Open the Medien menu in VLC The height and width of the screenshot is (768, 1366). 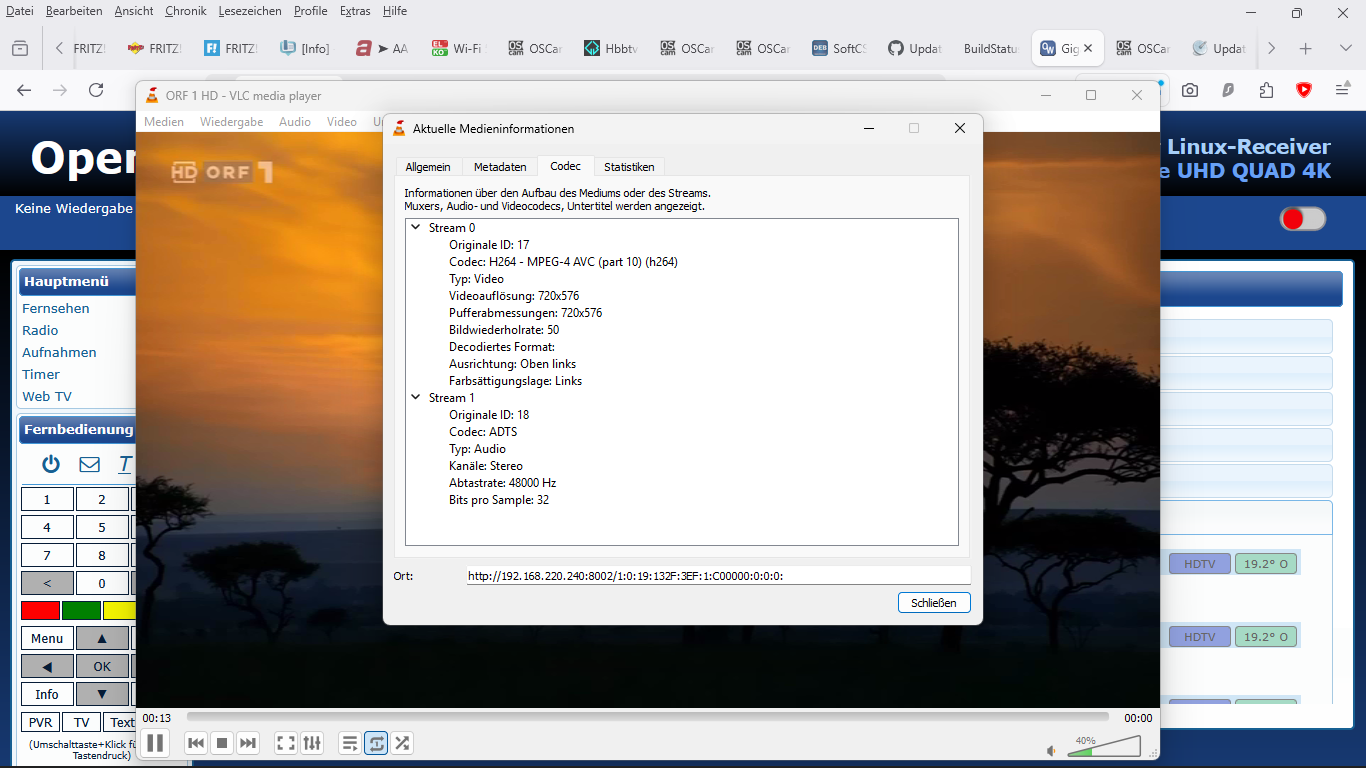click(x=163, y=121)
